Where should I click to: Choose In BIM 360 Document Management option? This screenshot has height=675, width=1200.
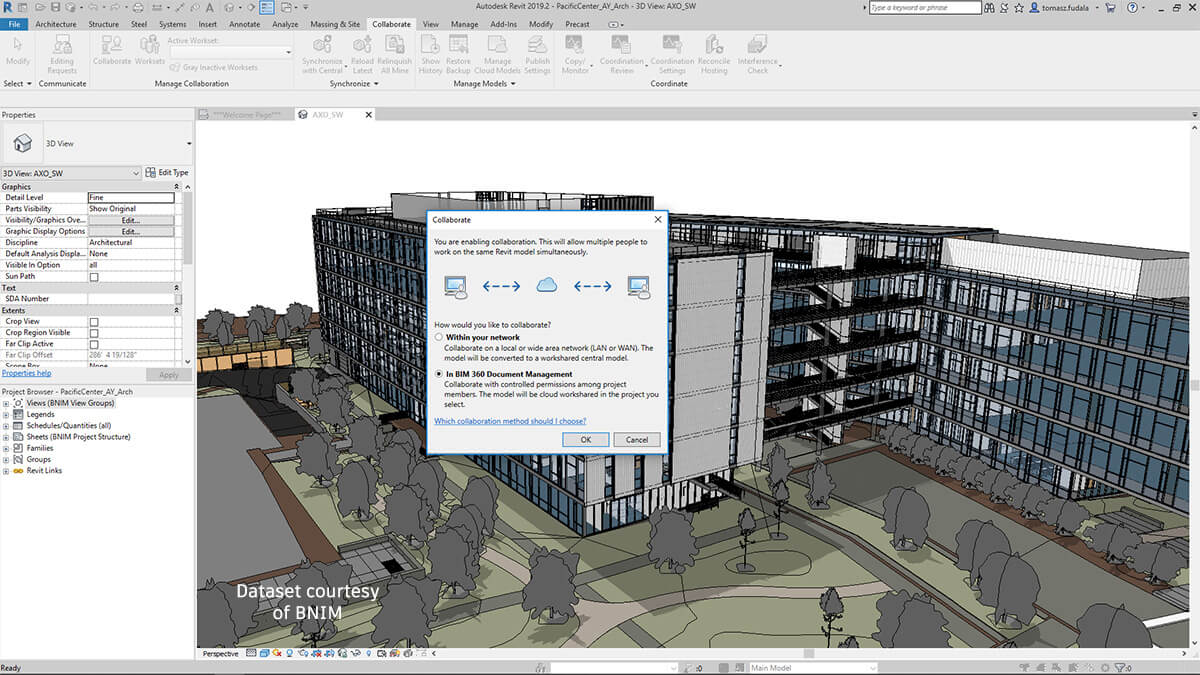[439, 374]
